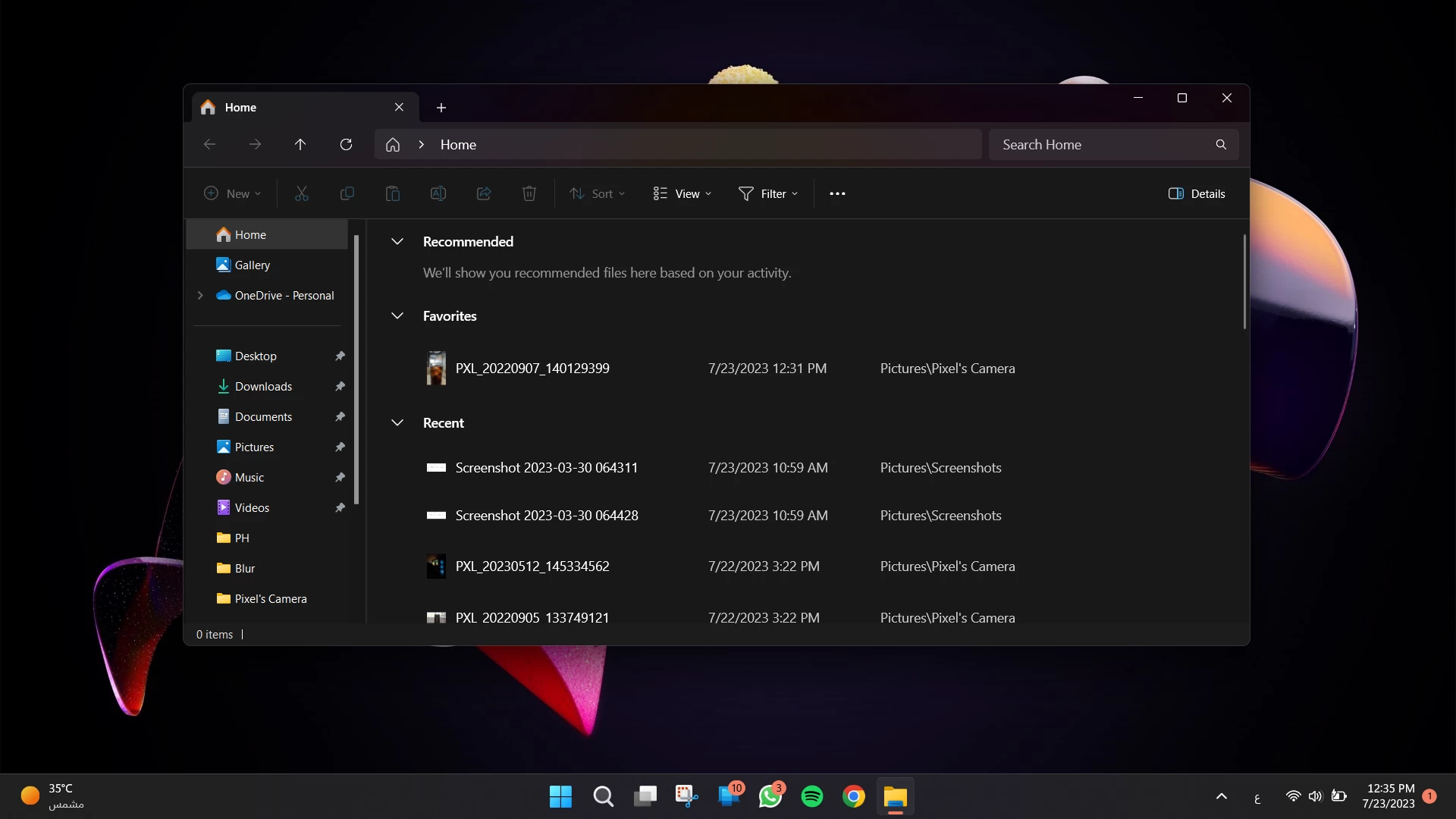Open the Filter dropdown menu

[768, 193]
